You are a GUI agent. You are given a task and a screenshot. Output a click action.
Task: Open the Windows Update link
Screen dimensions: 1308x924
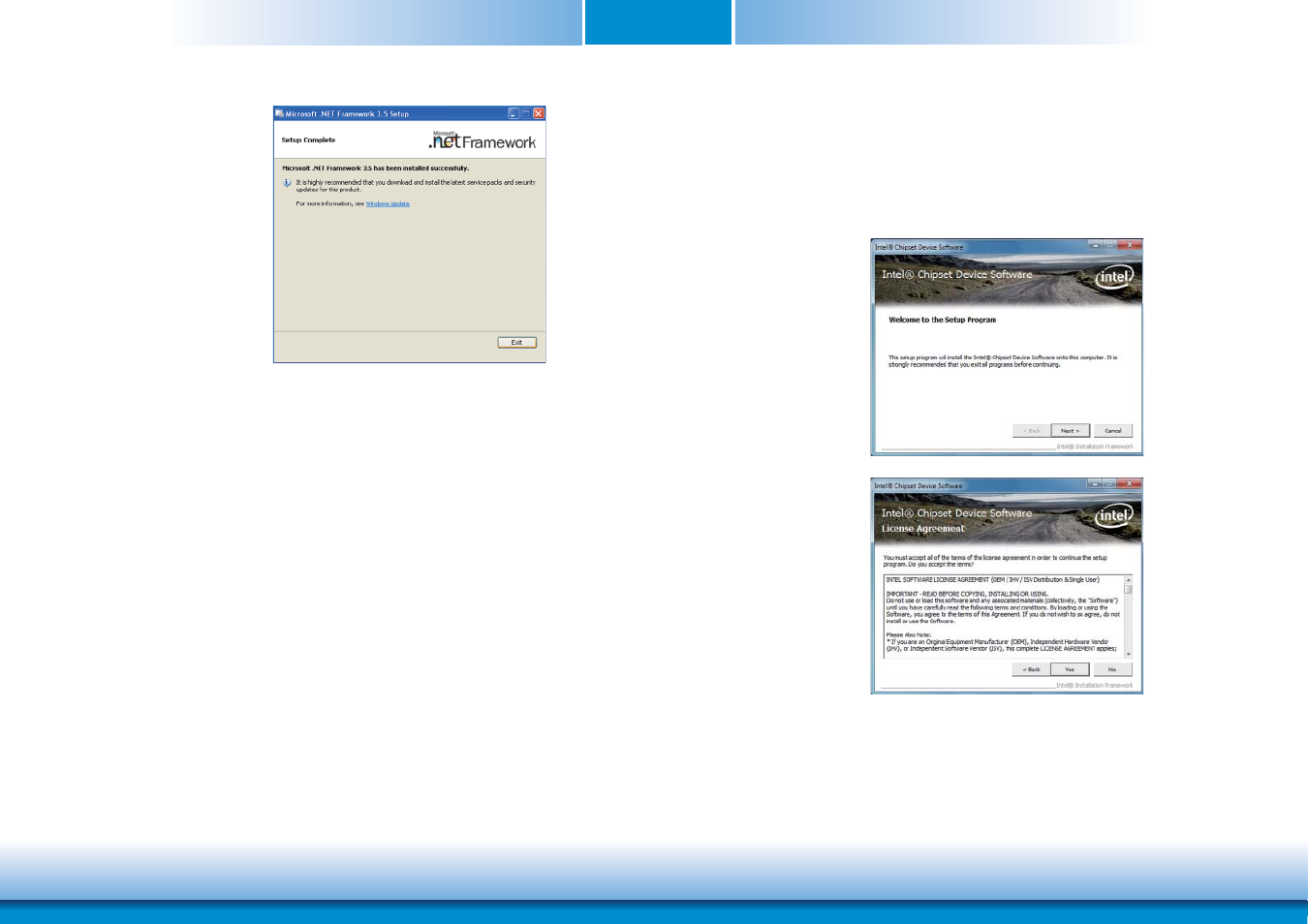[x=388, y=203]
